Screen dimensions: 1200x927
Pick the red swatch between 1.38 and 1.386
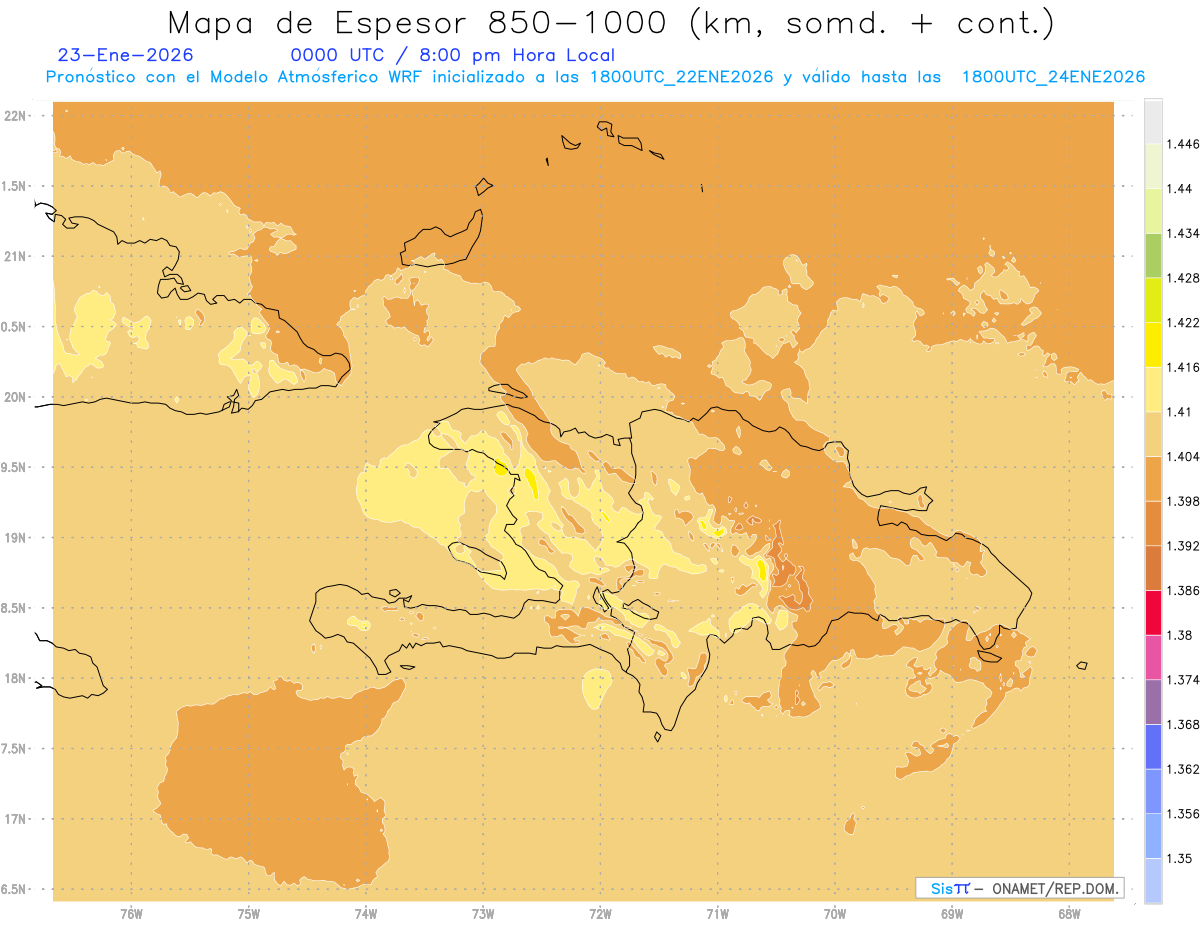[x=1153, y=612]
